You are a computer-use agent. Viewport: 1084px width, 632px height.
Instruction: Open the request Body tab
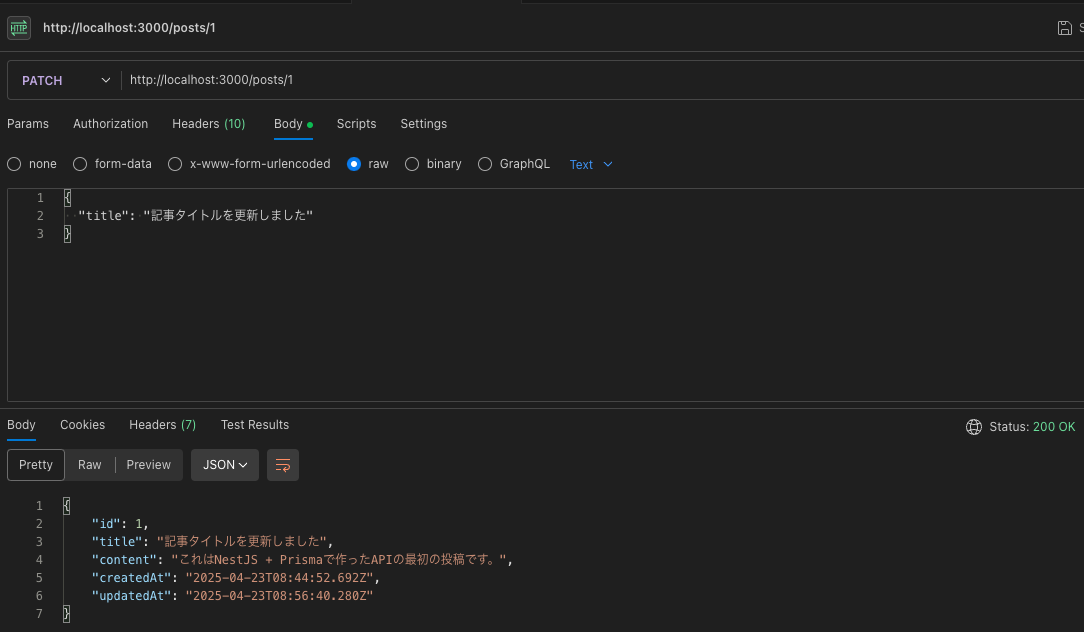pyautogui.click(x=293, y=124)
